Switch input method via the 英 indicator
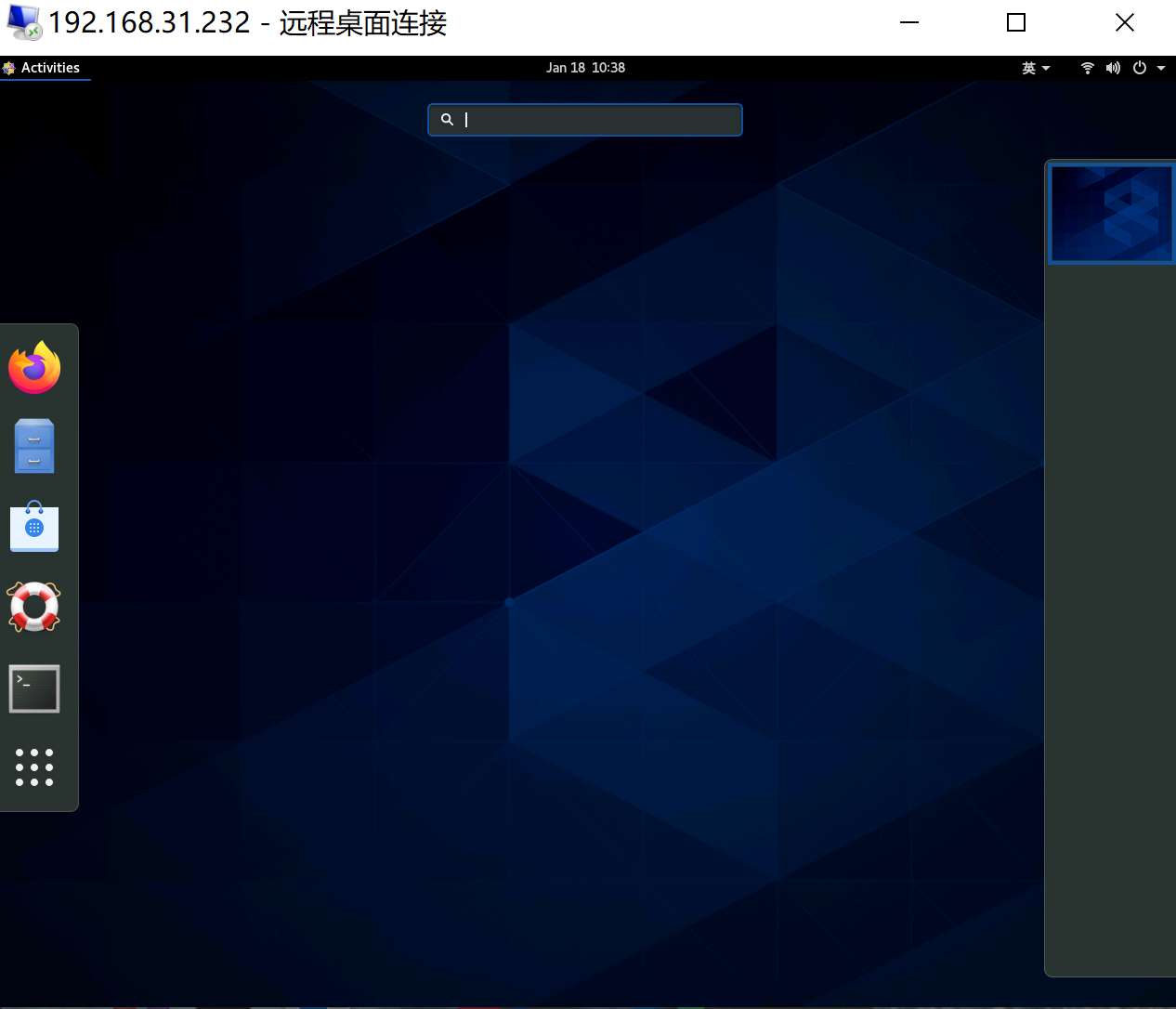The width and height of the screenshot is (1176, 1009). 1029,68
